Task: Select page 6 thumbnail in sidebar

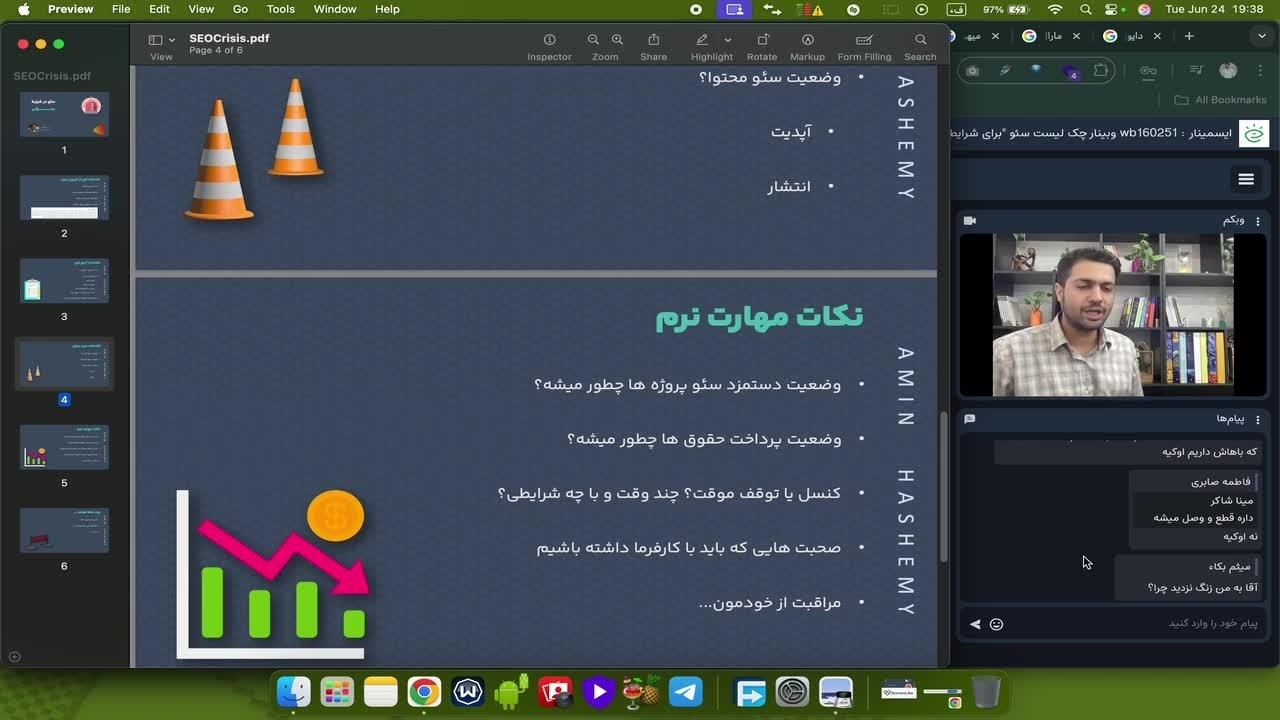Action: pyautogui.click(x=64, y=530)
